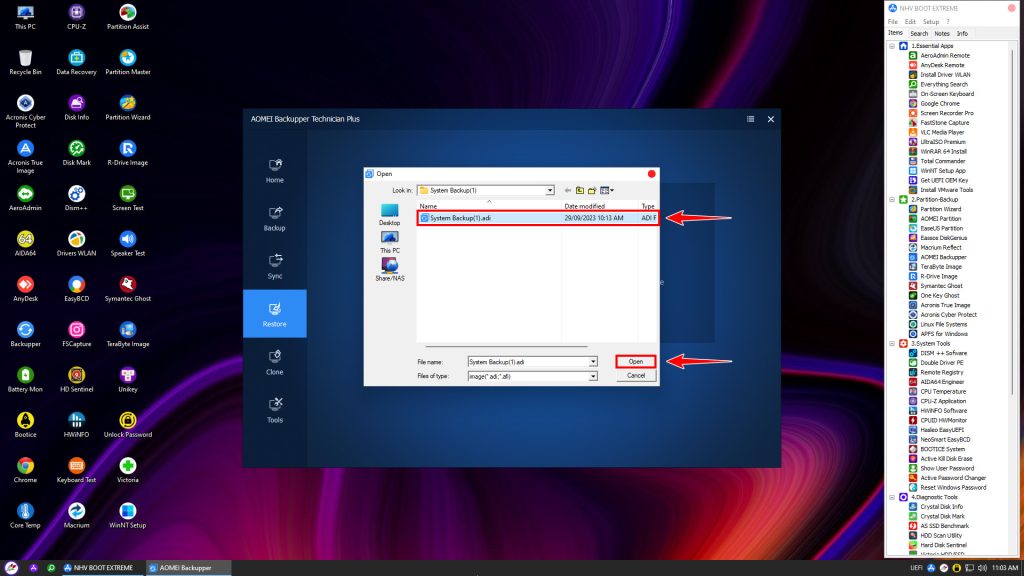Viewport: 1024px width, 576px height.
Task: Open Macrium desktop icon
Action: (x=76, y=516)
